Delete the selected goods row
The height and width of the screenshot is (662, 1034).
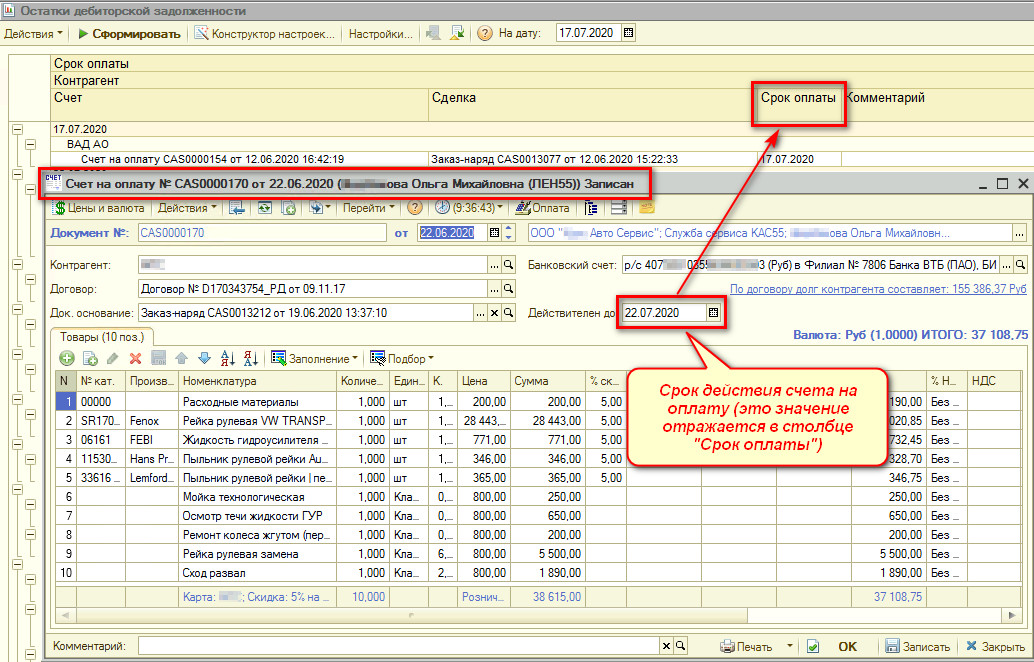[135, 359]
